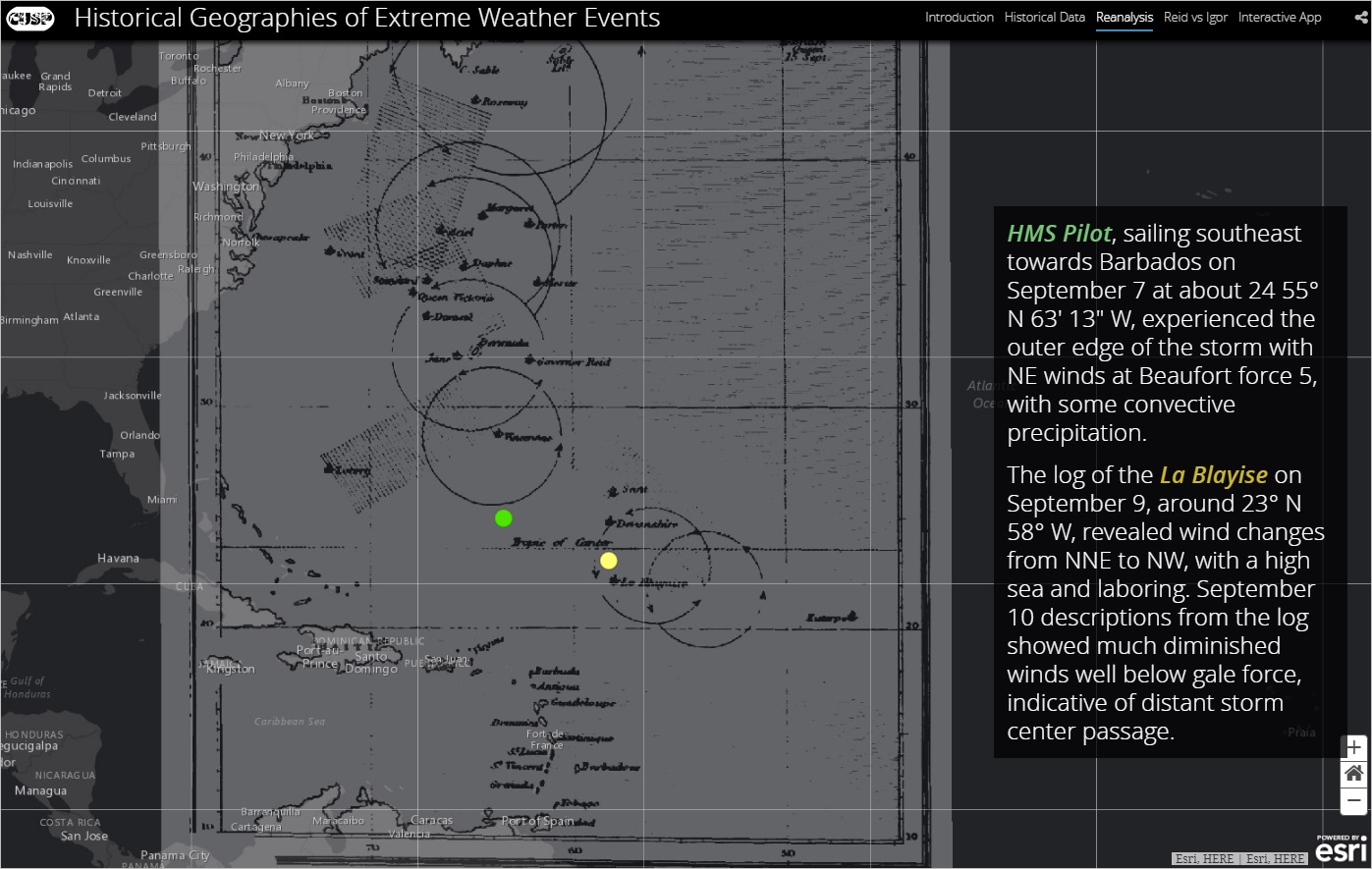The height and width of the screenshot is (869, 1372).
Task: Open the Interactive App tab
Action: [x=1279, y=18]
